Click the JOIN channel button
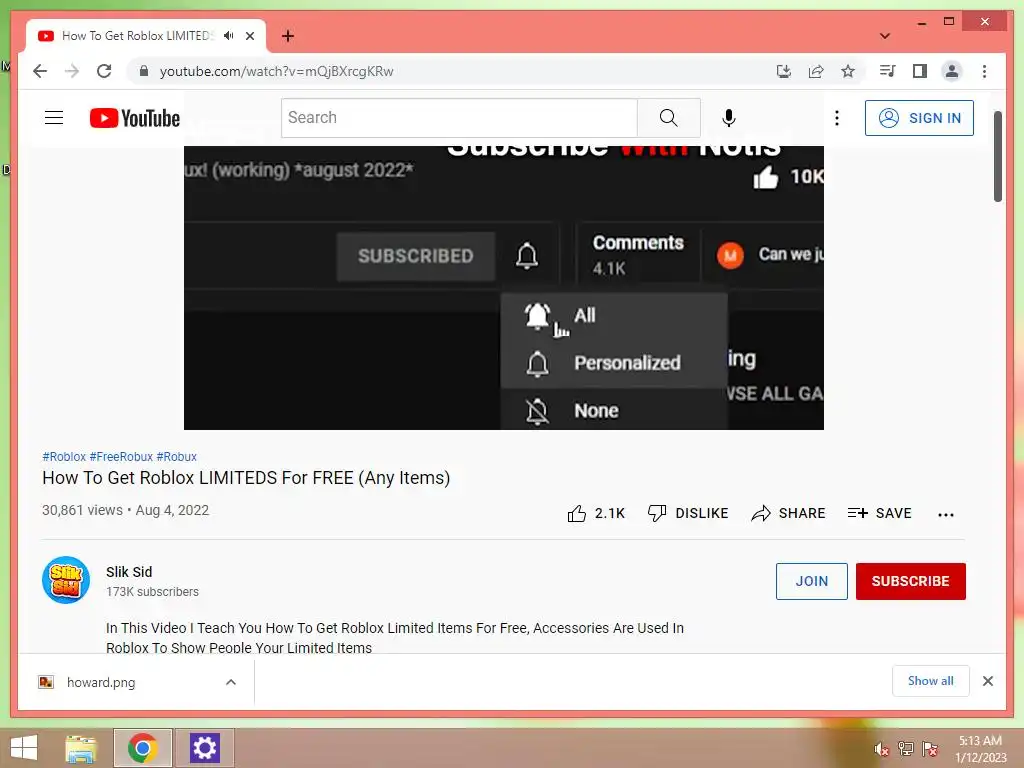Screen dimensions: 1024x768 (812, 581)
